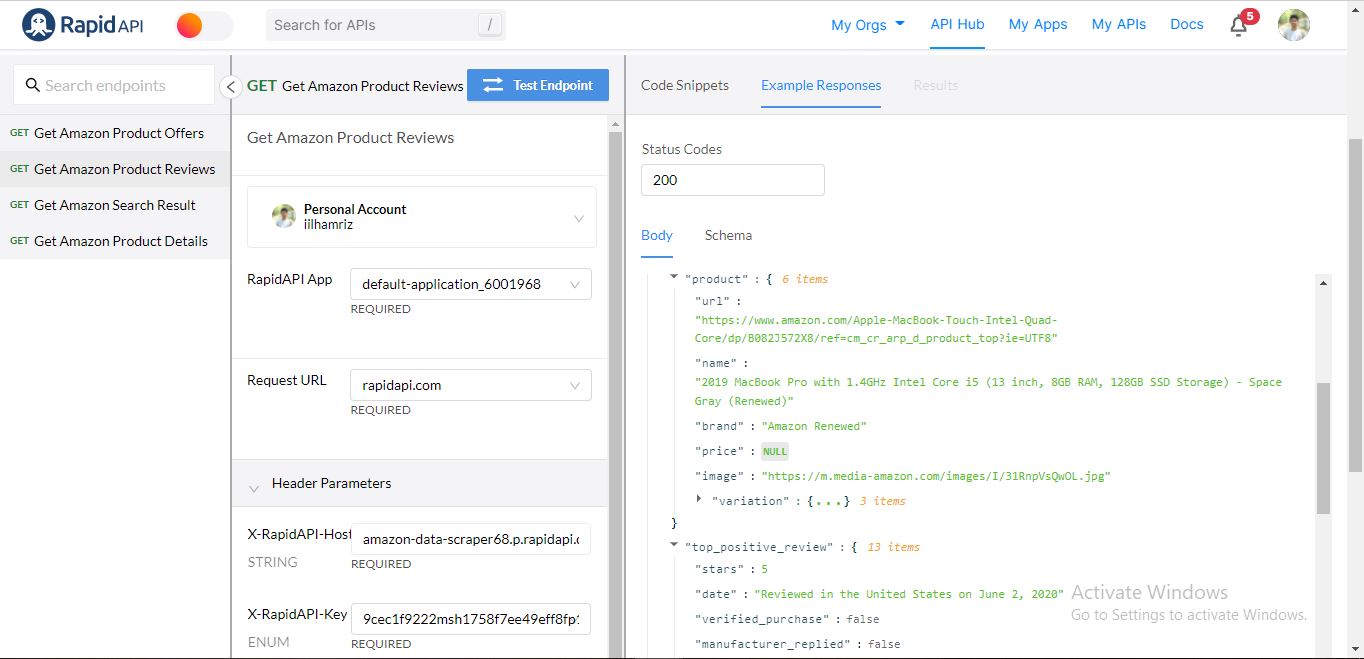This screenshot has width=1364, height=659.
Task: Open the RapidAPI App dropdown
Action: coord(471,284)
